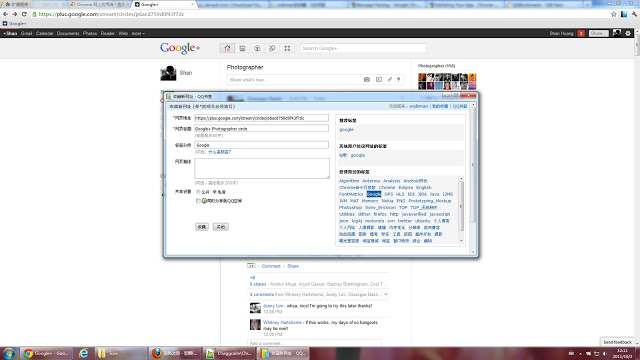The width and height of the screenshot is (640, 360).
Task: Click the description text area in dialog
Action: pos(262,168)
